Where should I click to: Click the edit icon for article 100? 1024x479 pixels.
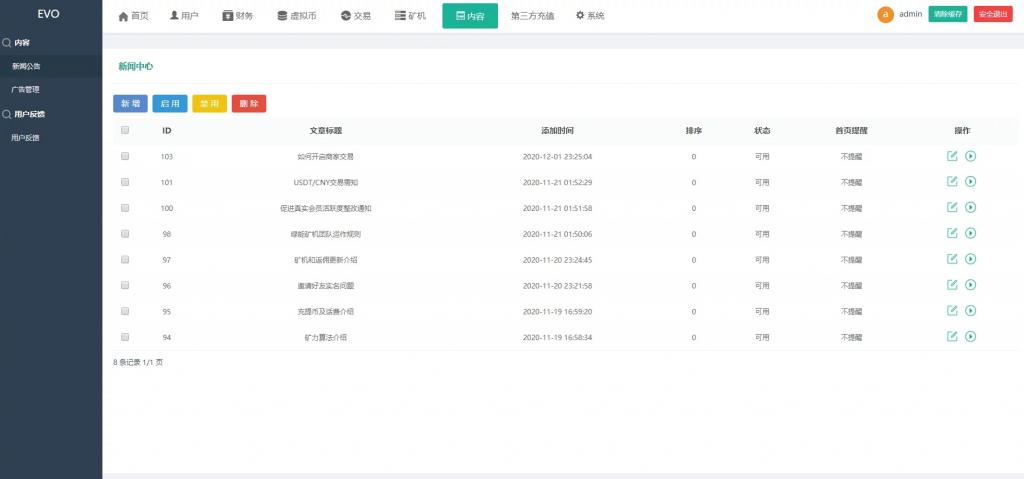tap(952, 208)
